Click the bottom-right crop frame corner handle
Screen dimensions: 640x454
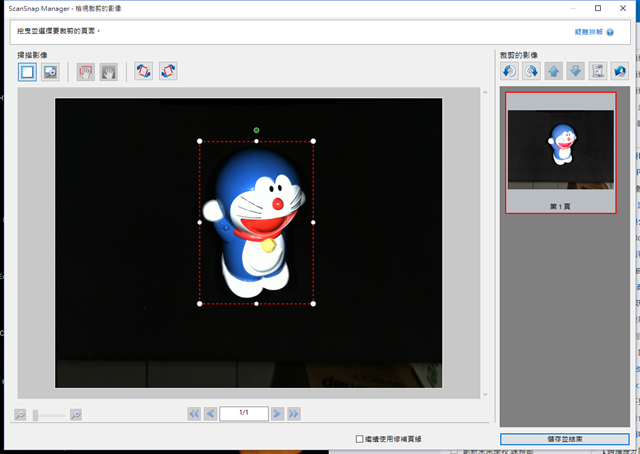point(313,304)
